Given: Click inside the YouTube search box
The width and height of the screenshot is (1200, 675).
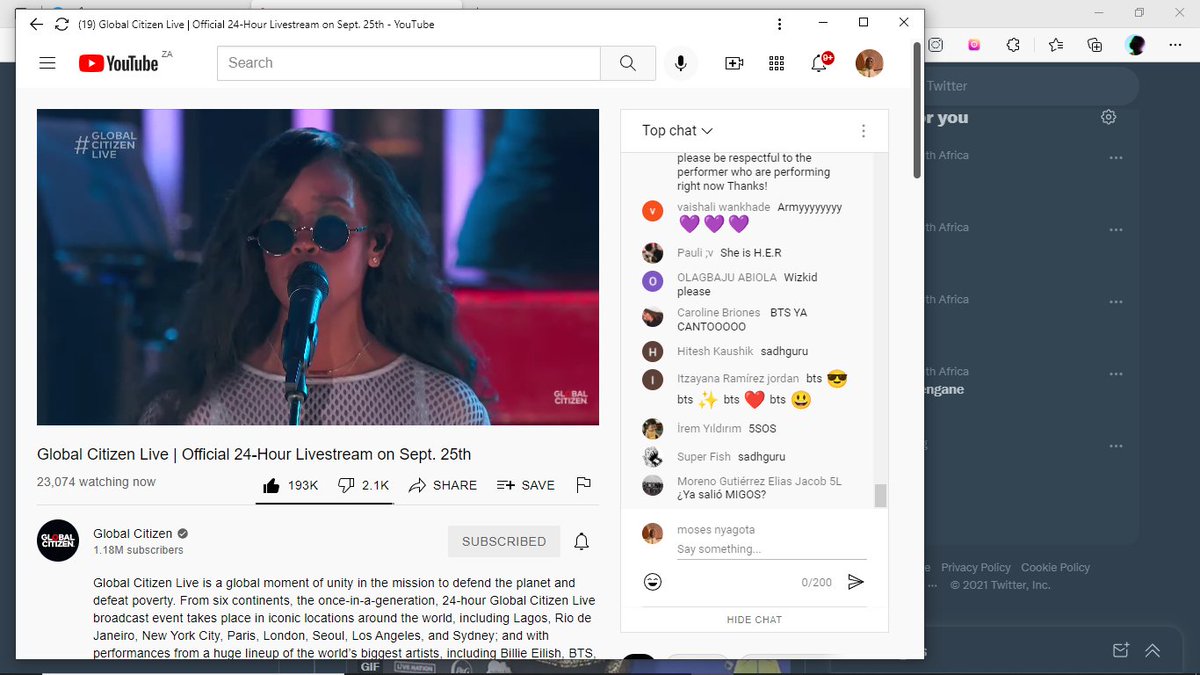Looking at the screenshot, I should pos(408,63).
